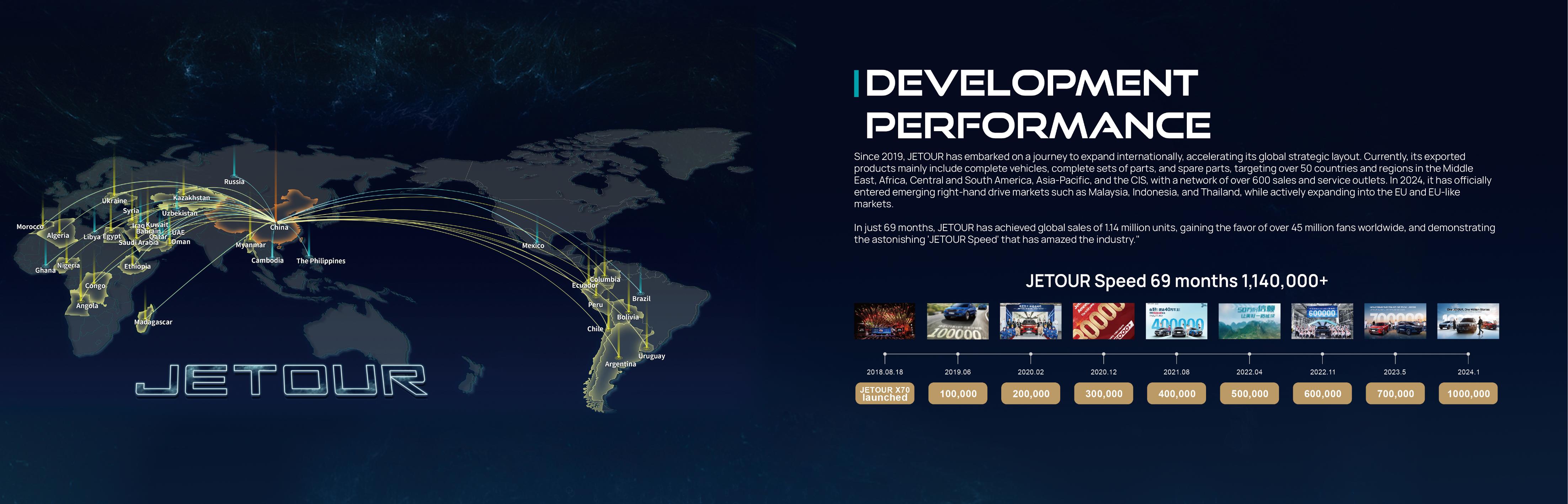This screenshot has height=504, width=1568.
Task: Open the One Million Stories thumbnail
Action: coord(1468,321)
